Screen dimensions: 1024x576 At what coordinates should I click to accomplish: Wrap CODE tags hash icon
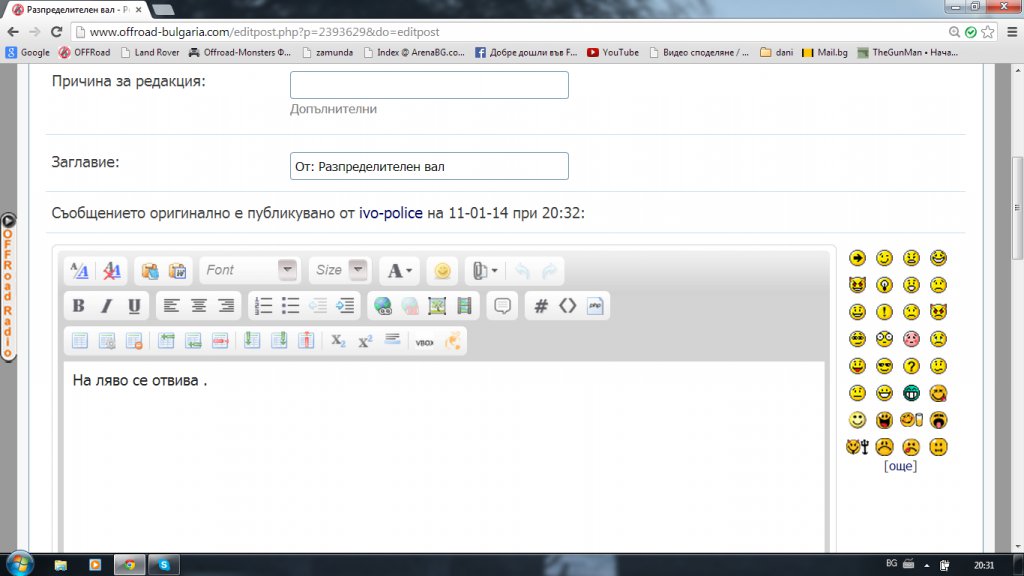coord(541,306)
